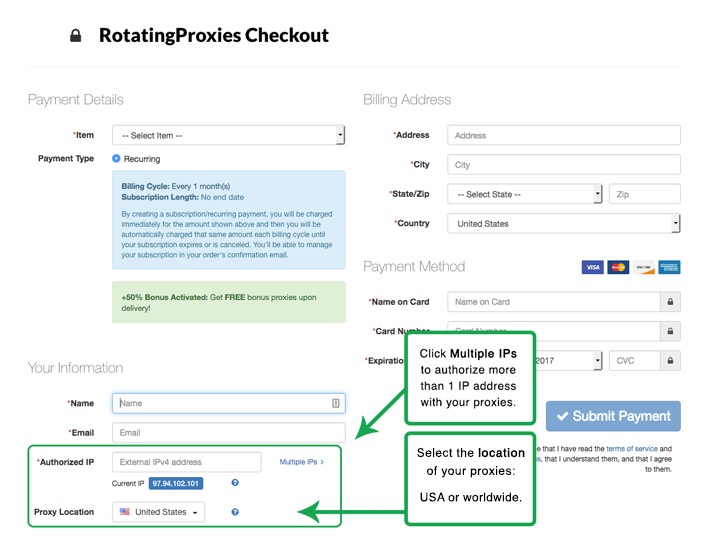715x546 pixels.
Task: Focus the External IPv4 address field
Action: pyautogui.click(x=187, y=462)
